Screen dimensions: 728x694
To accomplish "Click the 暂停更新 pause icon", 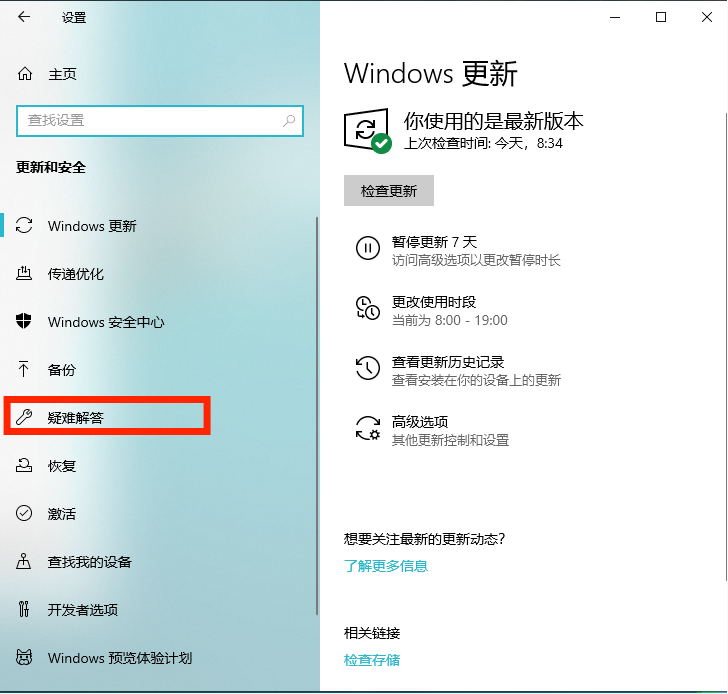I will (368, 249).
